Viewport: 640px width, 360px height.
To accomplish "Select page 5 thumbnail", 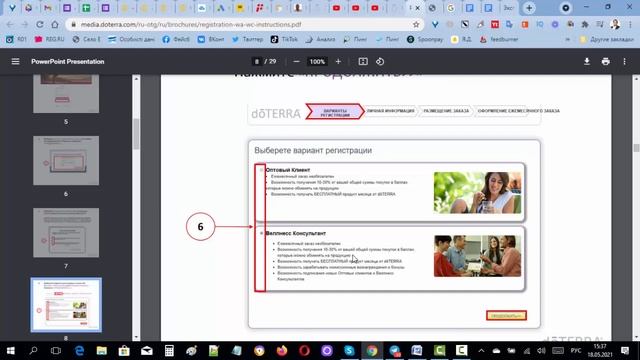I will coord(66,94).
